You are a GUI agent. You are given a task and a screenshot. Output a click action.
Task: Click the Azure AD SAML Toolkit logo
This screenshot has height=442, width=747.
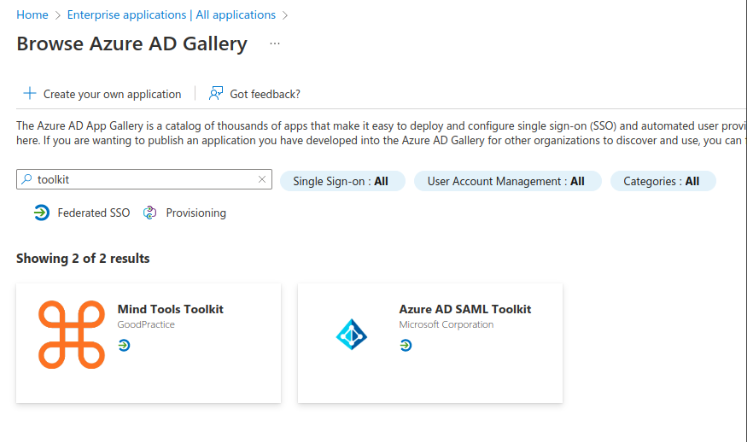click(352, 335)
